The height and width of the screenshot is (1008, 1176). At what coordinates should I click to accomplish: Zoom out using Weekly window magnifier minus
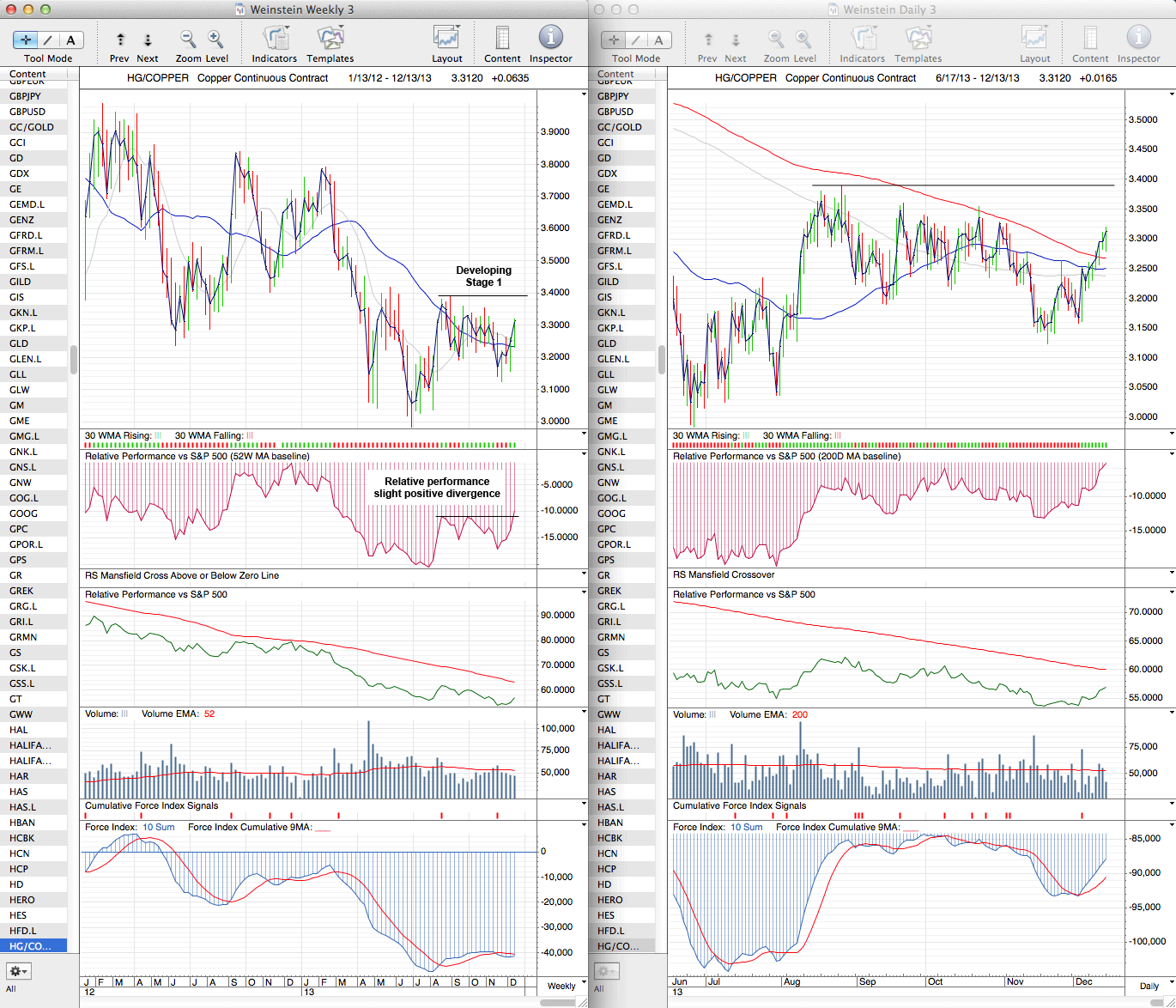point(187,39)
